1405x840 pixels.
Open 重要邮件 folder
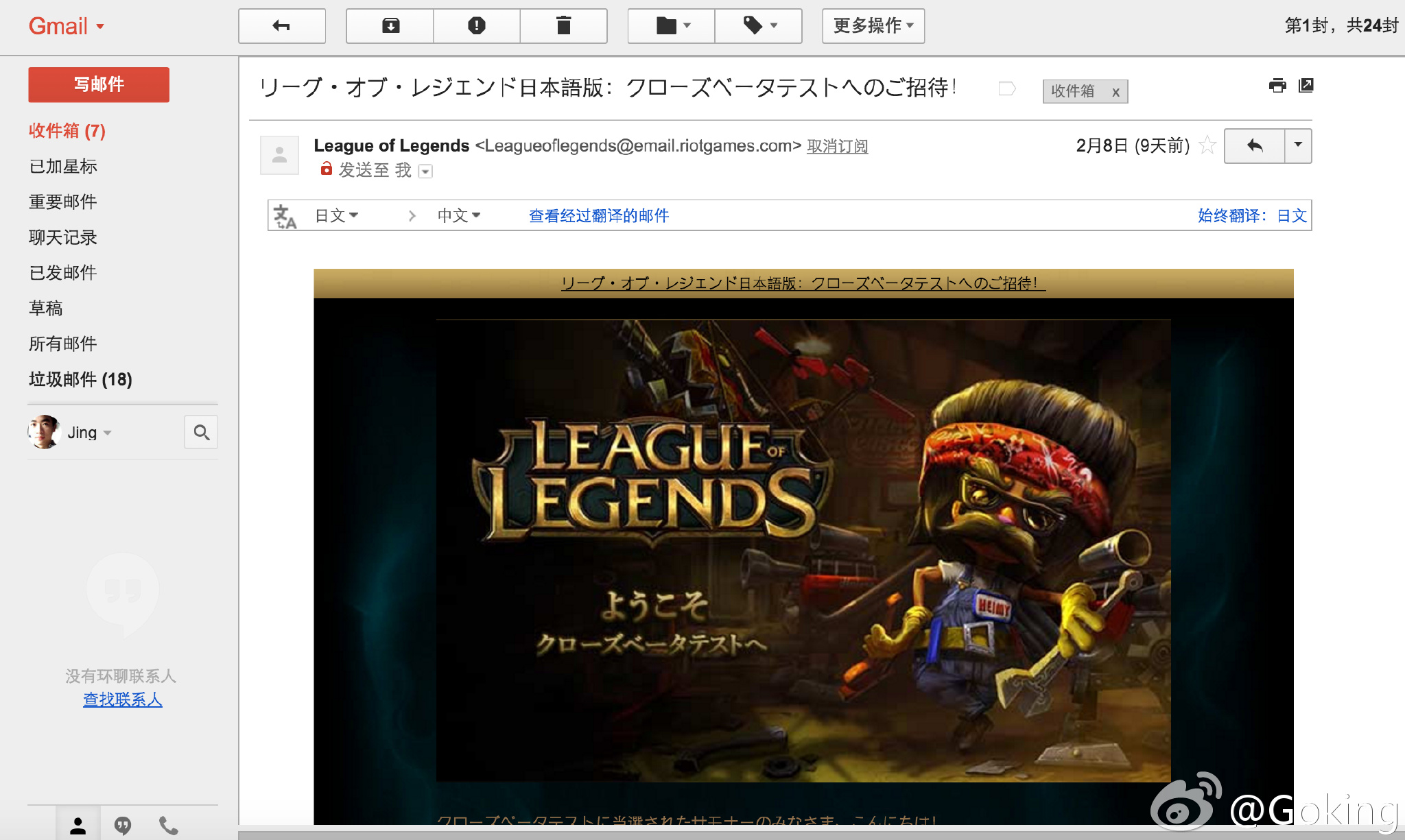pos(63,202)
